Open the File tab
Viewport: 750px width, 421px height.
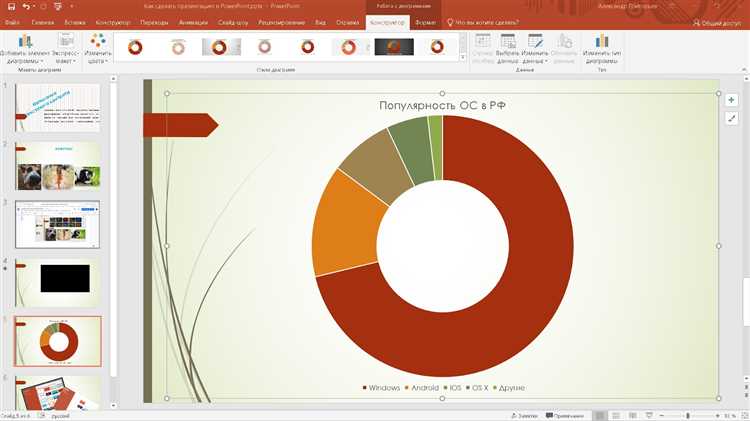pos(12,22)
